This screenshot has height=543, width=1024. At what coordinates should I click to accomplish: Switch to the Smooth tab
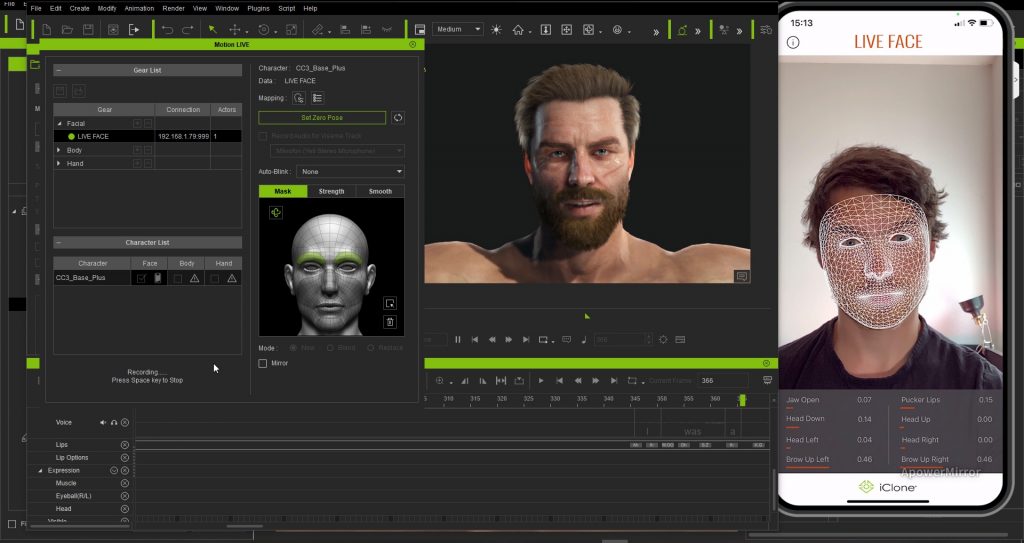point(380,191)
